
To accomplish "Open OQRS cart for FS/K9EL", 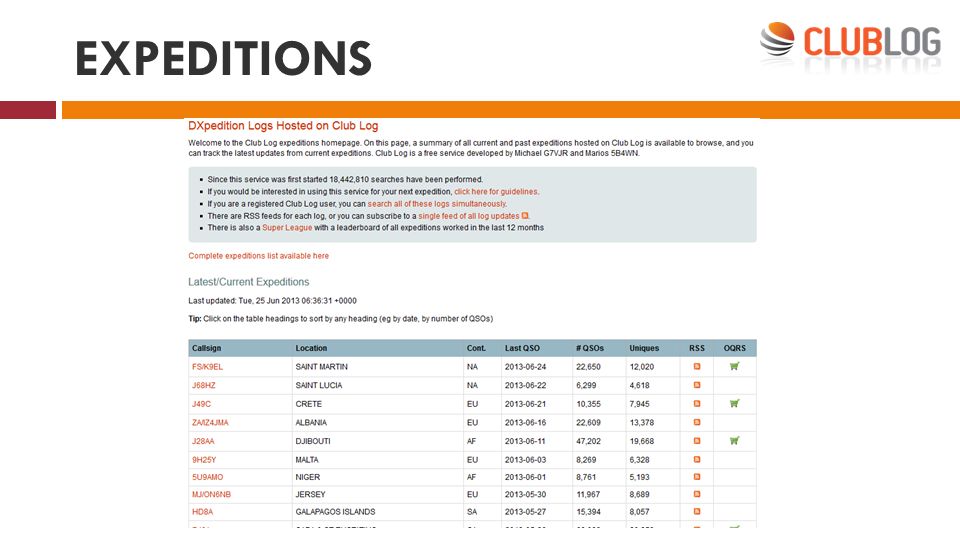I will [x=735, y=366].
